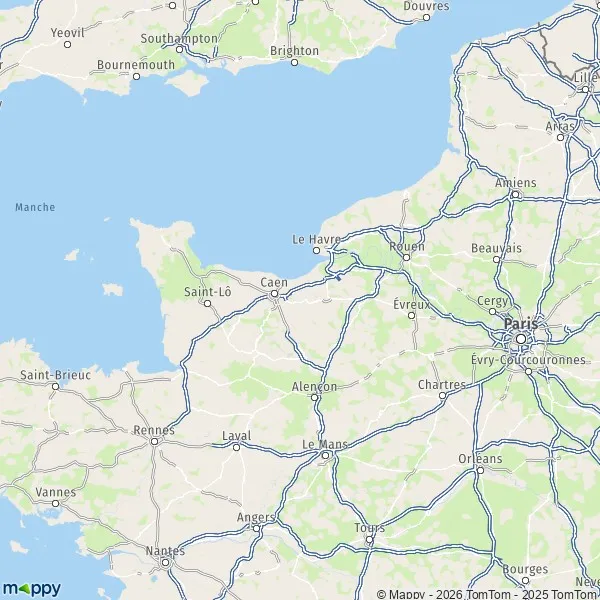Select the Amiens marker dot
This screenshot has width=600, height=600.
click(515, 194)
